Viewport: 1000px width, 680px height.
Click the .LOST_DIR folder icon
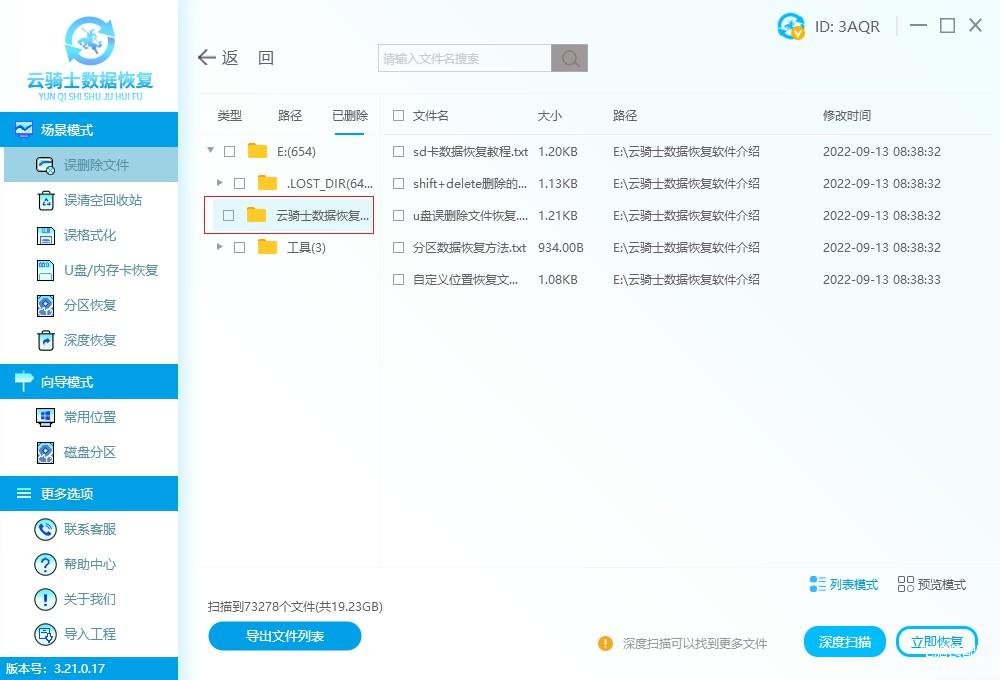267,183
